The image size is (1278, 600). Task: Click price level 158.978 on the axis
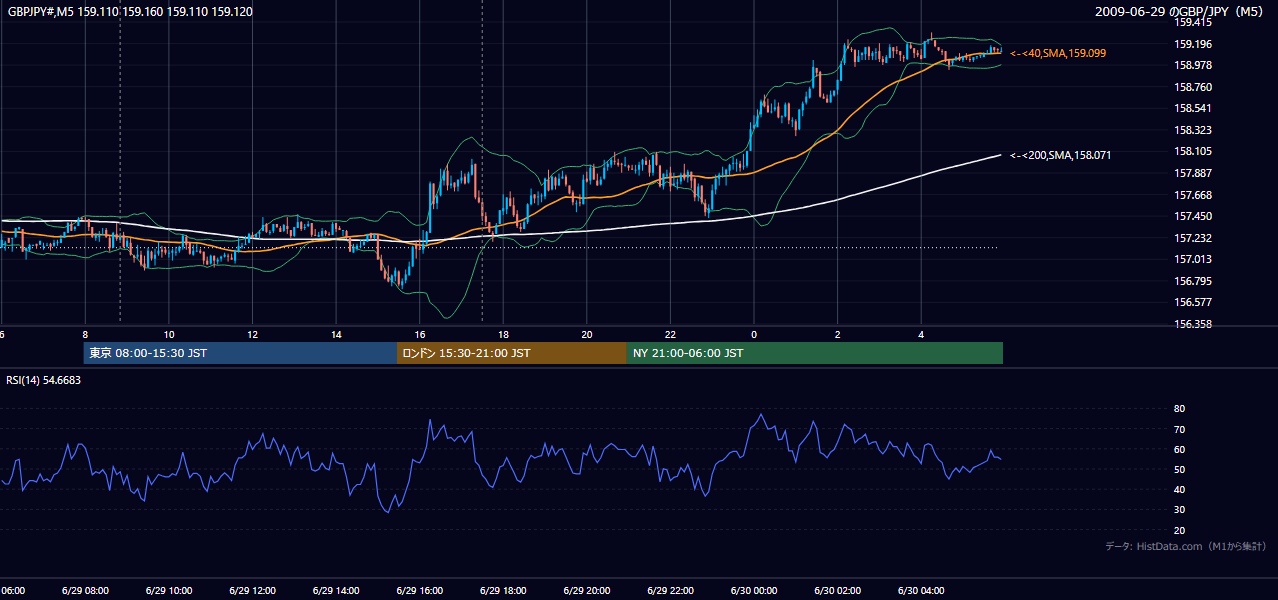coord(1193,65)
